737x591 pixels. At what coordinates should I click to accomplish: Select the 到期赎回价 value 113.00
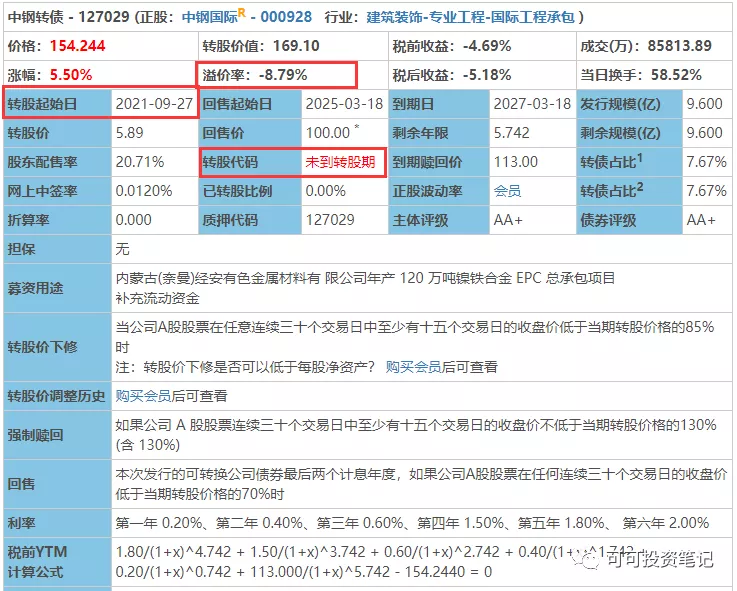click(x=516, y=162)
